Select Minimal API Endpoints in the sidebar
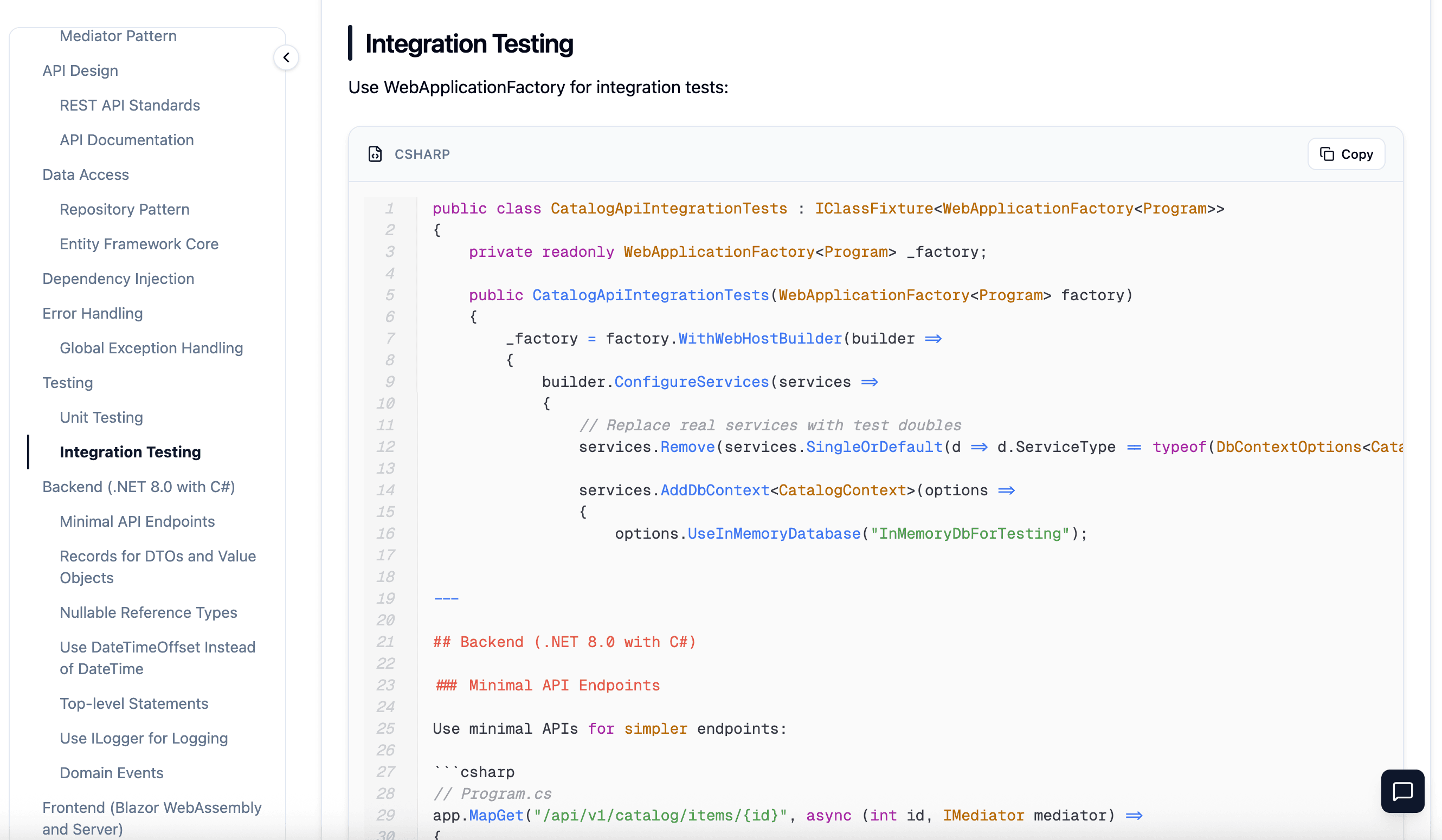This screenshot has width=1442, height=840. (137, 521)
